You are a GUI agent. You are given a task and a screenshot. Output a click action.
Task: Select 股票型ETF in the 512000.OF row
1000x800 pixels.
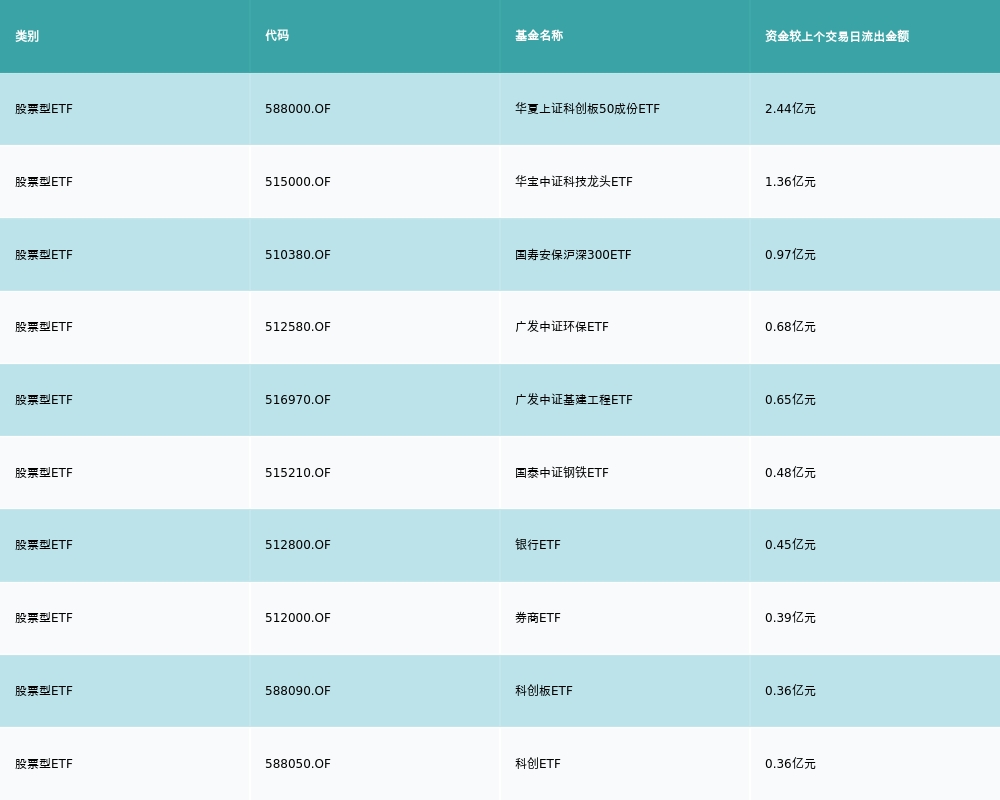pyautogui.click(x=44, y=618)
